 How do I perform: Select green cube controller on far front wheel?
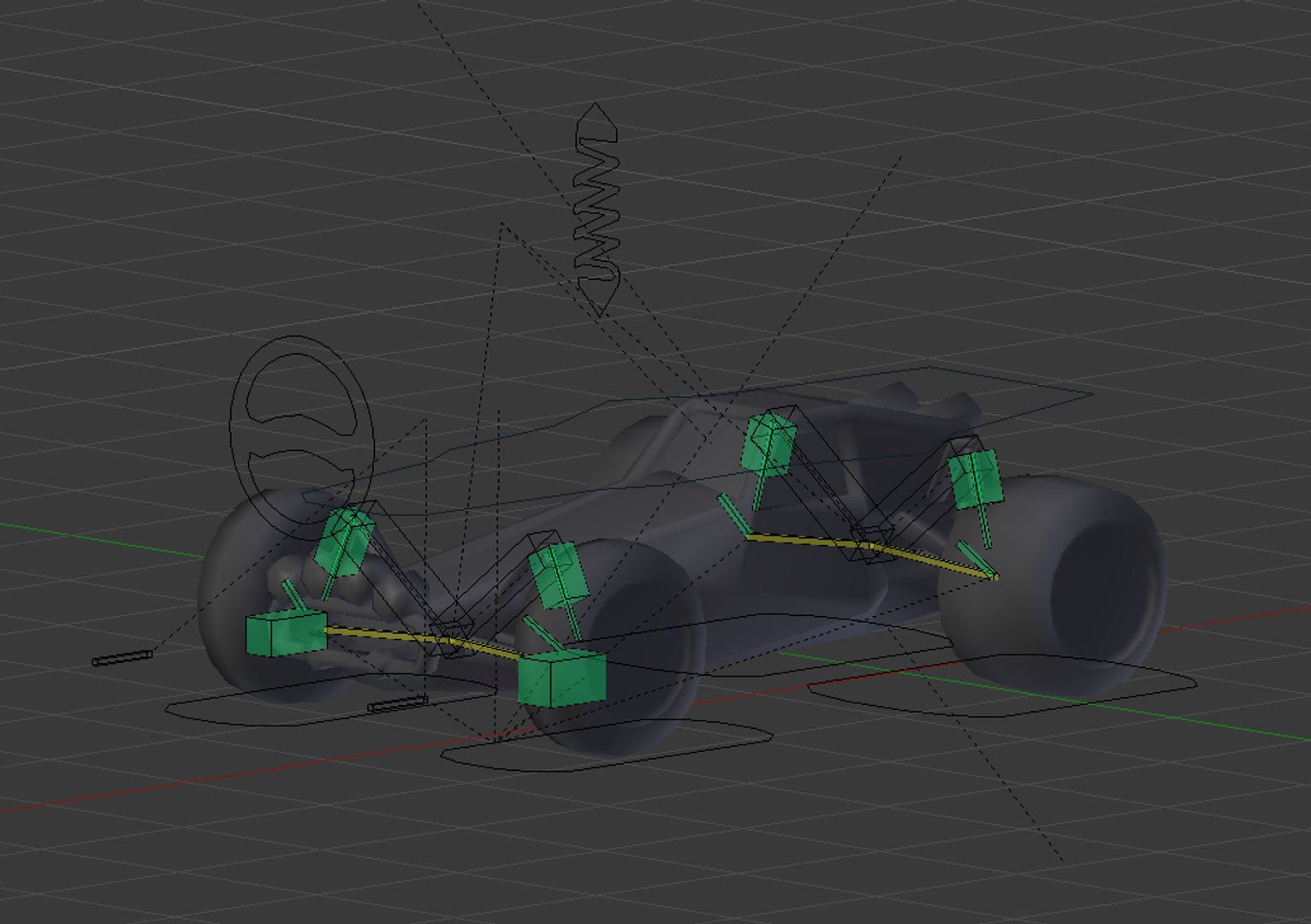(286, 634)
